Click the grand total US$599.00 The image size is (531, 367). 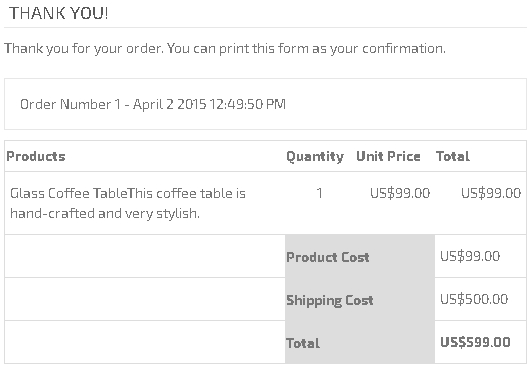coord(475,342)
